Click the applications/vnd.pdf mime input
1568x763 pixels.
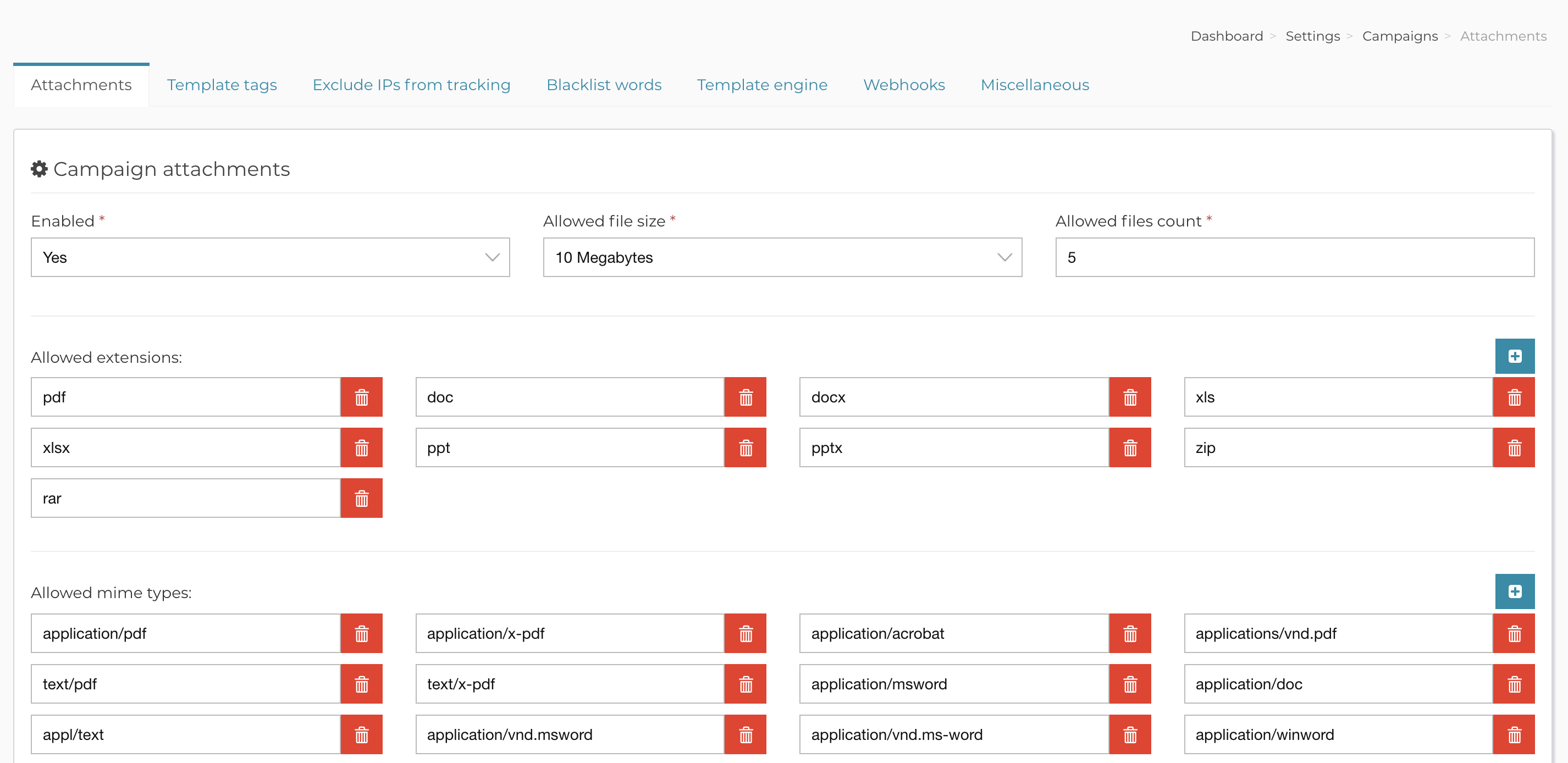tap(1339, 633)
